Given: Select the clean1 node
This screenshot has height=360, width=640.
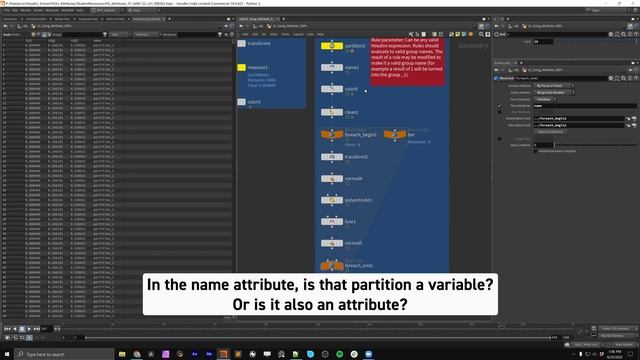Looking at the screenshot, I should (332, 112).
